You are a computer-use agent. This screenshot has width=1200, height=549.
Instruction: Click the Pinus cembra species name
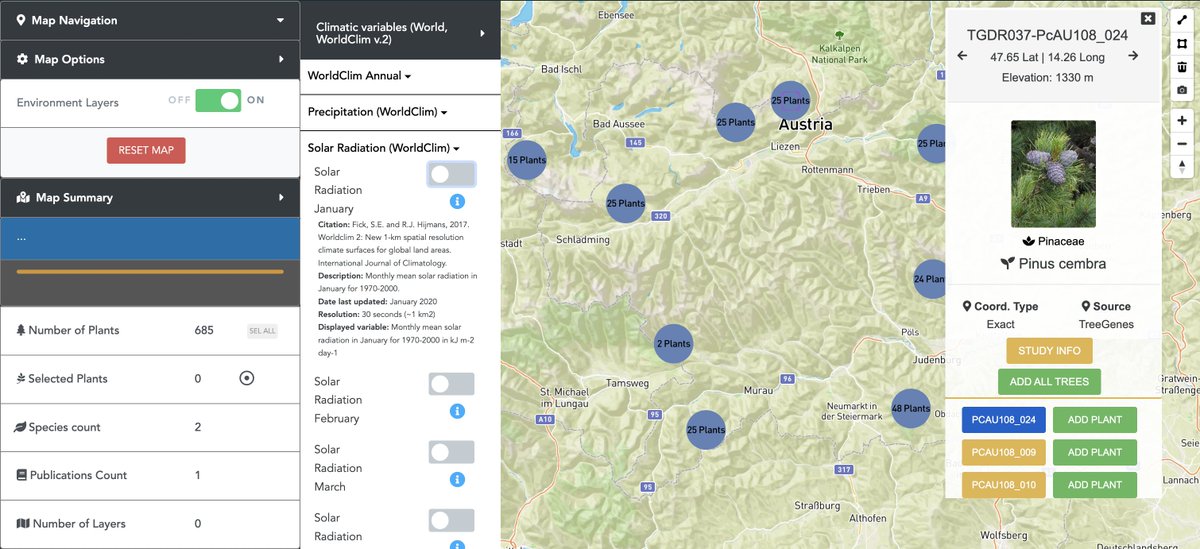[1062, 264]
